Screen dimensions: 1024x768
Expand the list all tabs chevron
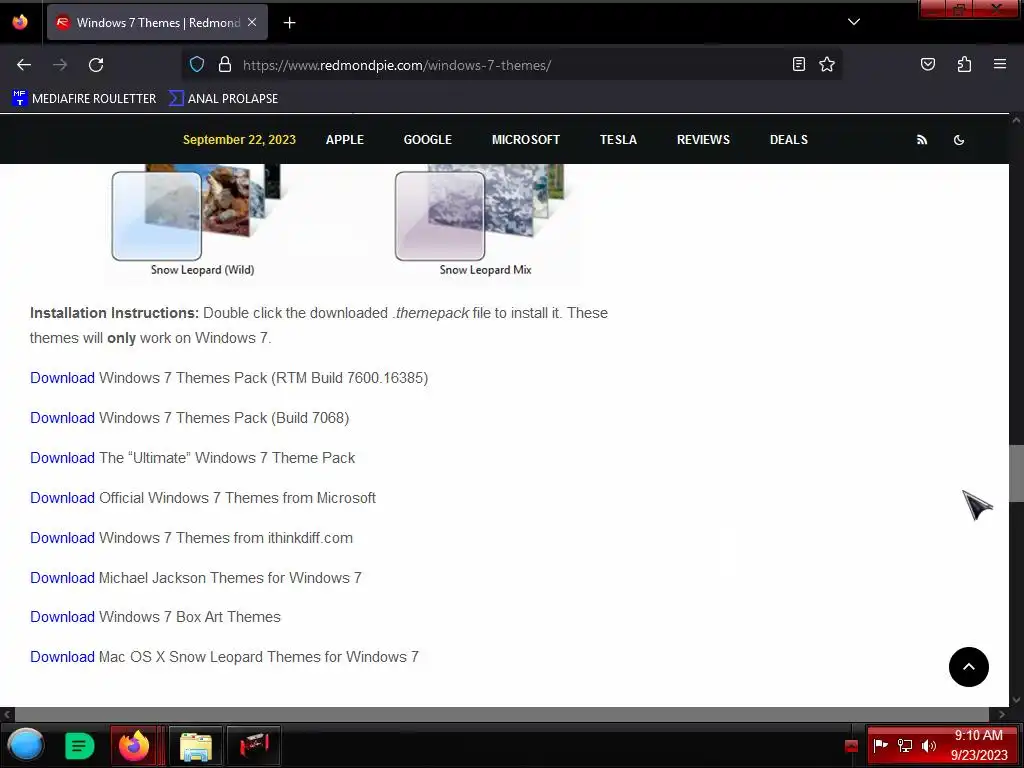[x=854, y=22]
